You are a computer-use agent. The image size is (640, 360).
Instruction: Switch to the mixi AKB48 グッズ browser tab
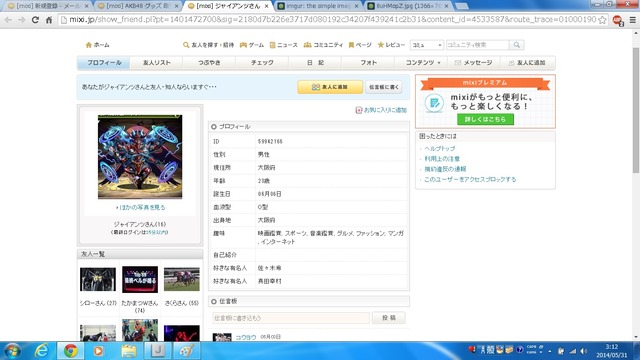pyautogui.click(x=137, y=6)
